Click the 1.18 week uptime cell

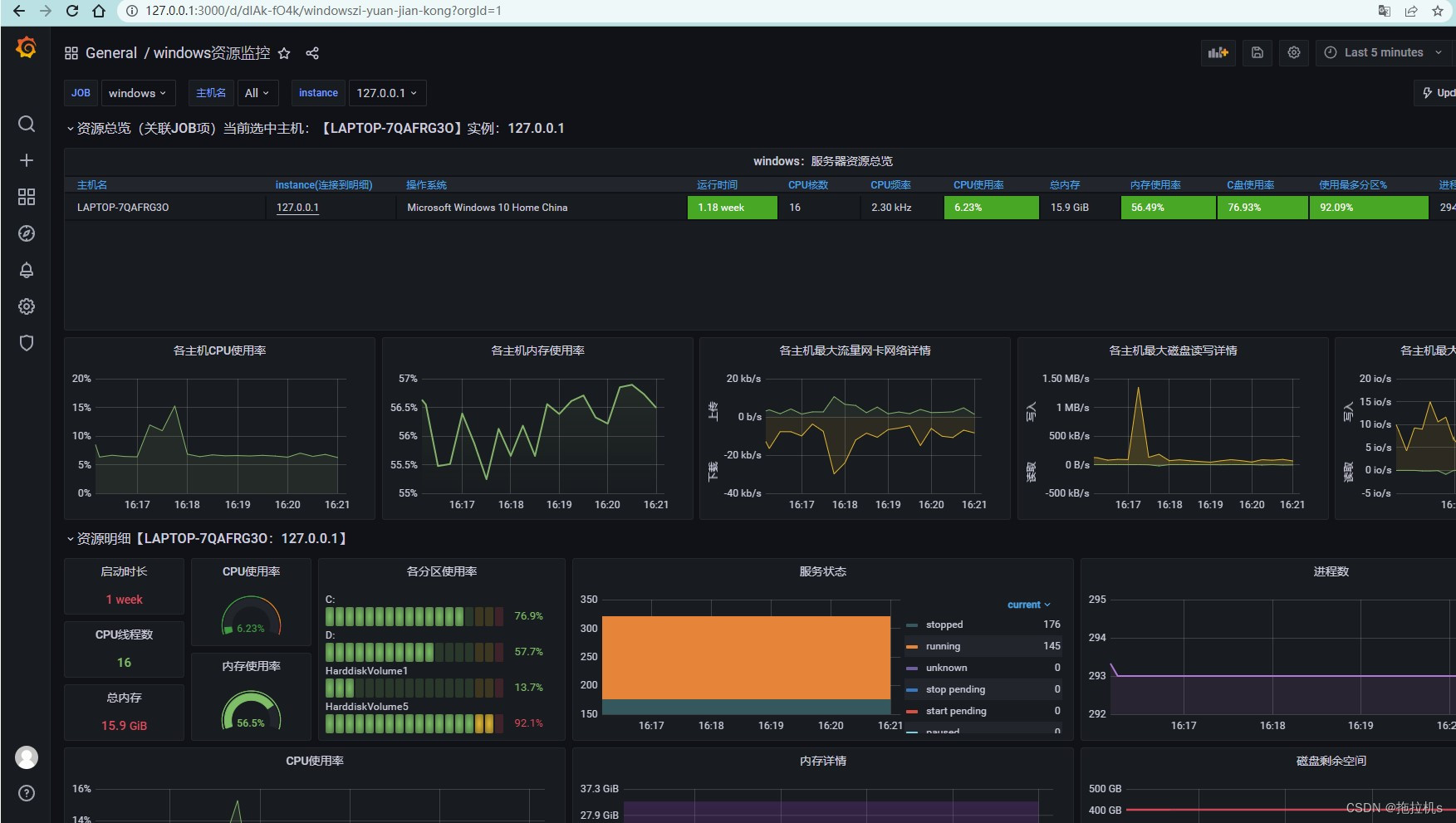pos(733,208)
